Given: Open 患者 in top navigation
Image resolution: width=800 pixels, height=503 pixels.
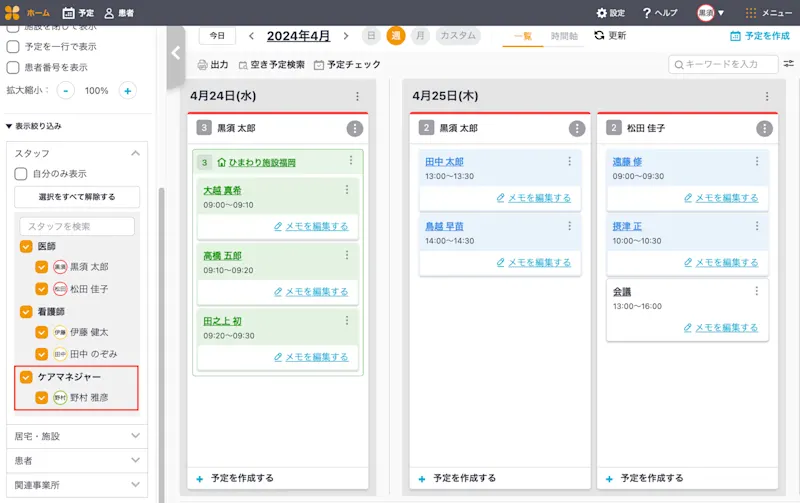Looking at the screenshot, I should point(119,13).
